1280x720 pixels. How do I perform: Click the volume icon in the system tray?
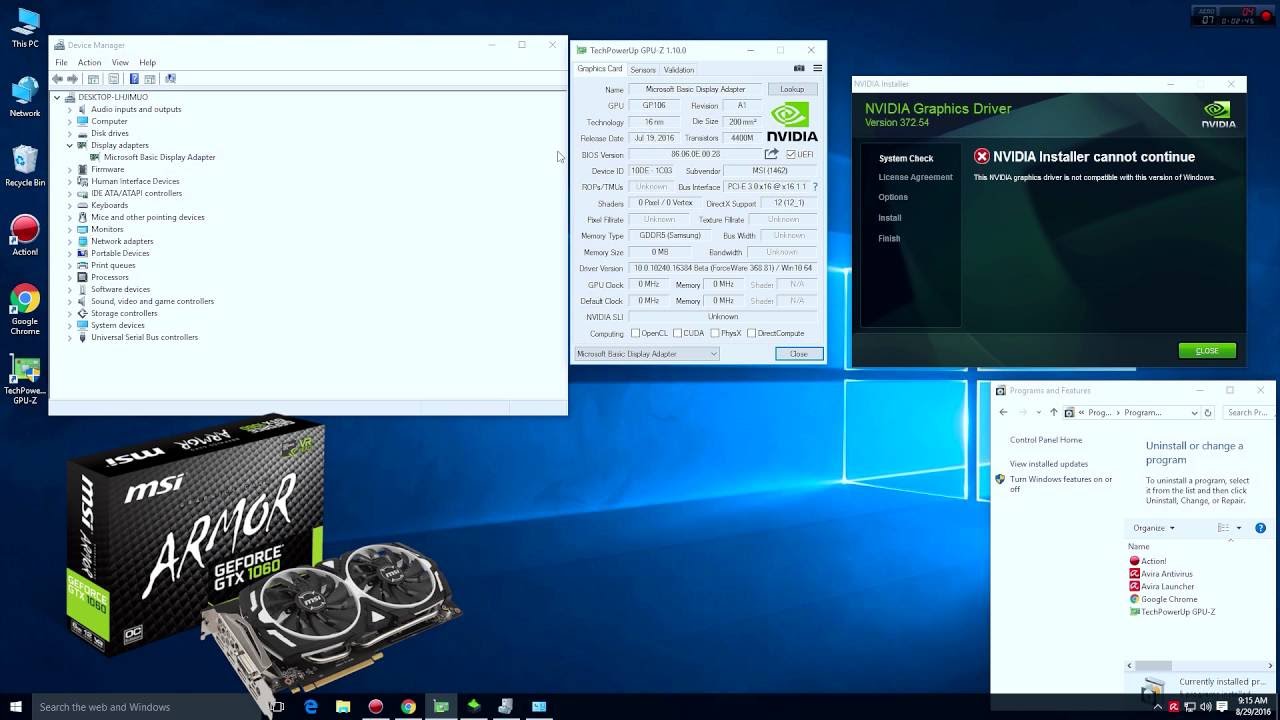1205,707
